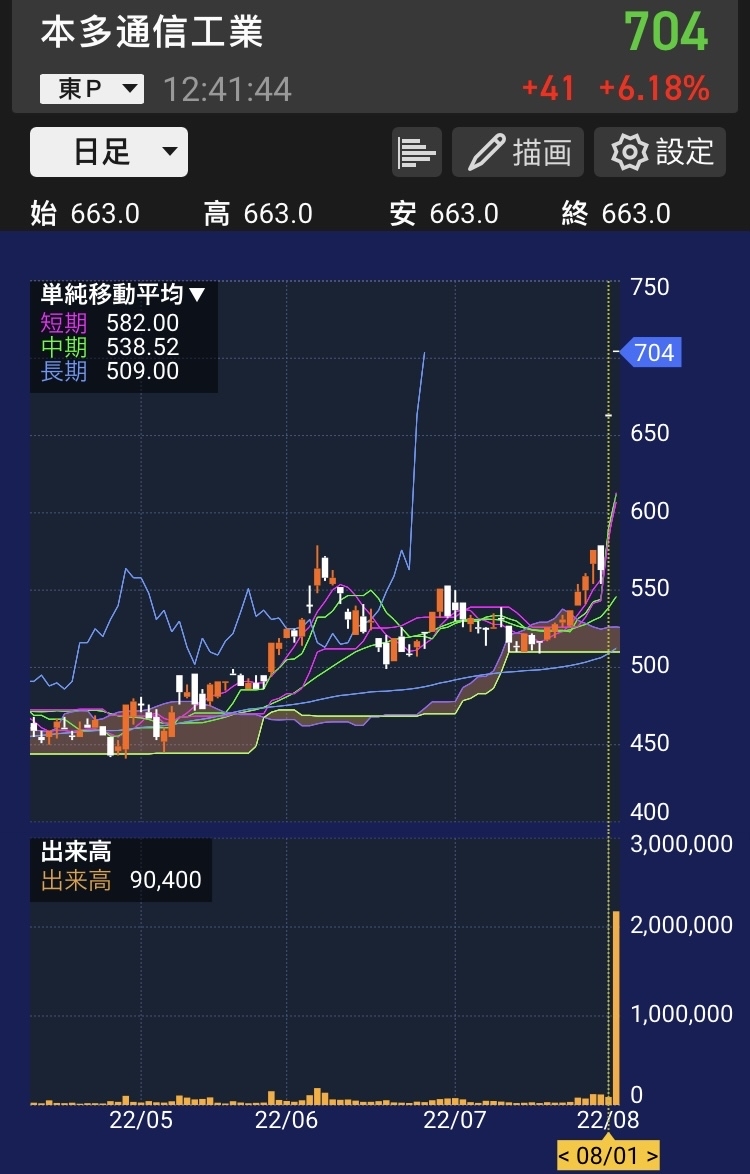Open the gear icon for 設定
750x1174 pixels.
click(630, 153)
